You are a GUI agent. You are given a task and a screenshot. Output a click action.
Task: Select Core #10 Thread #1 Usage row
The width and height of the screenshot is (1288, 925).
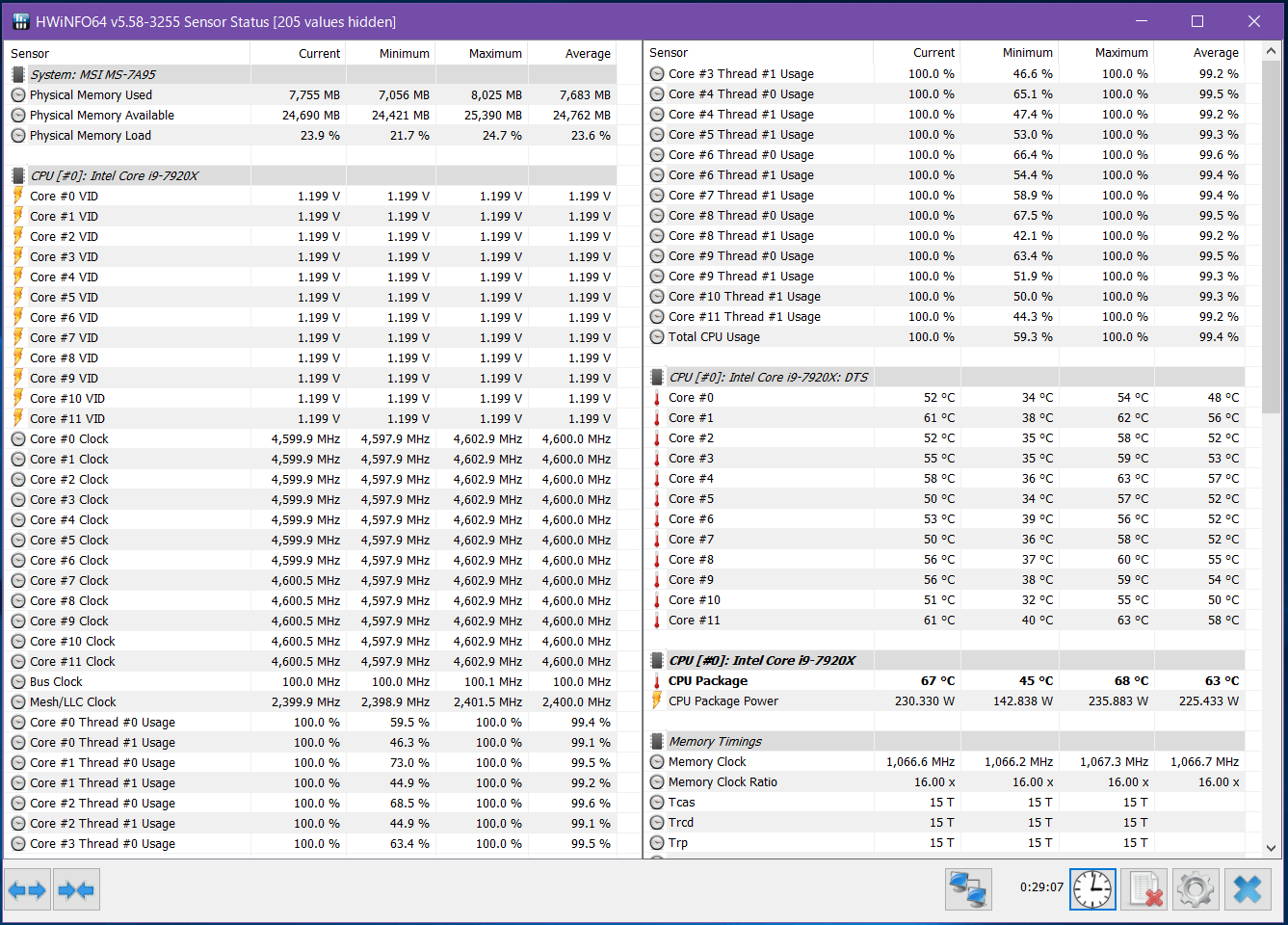(x=944, y=296)
